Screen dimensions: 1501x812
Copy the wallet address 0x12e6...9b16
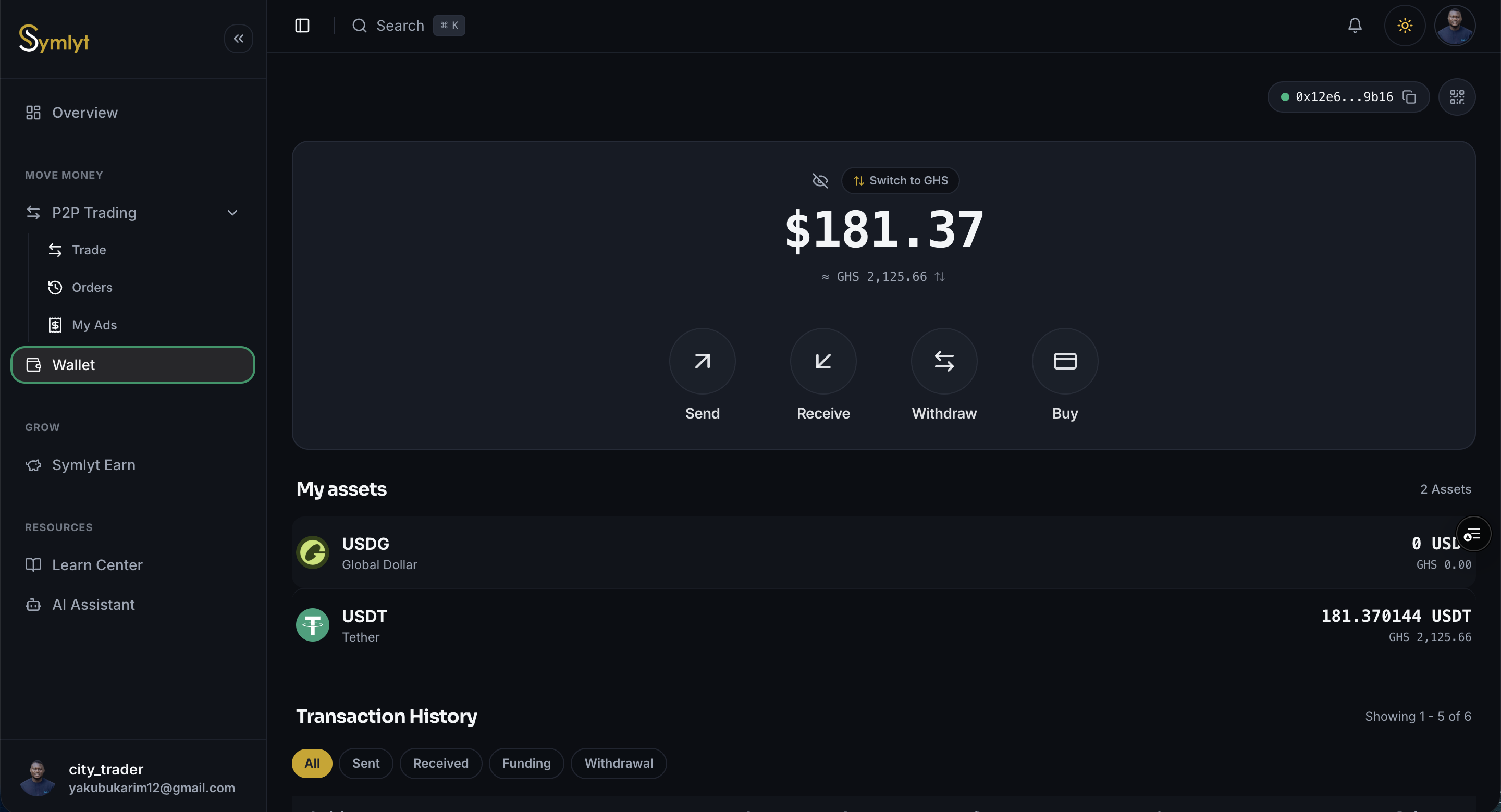pyautogui.click(x=1409, y=97)
